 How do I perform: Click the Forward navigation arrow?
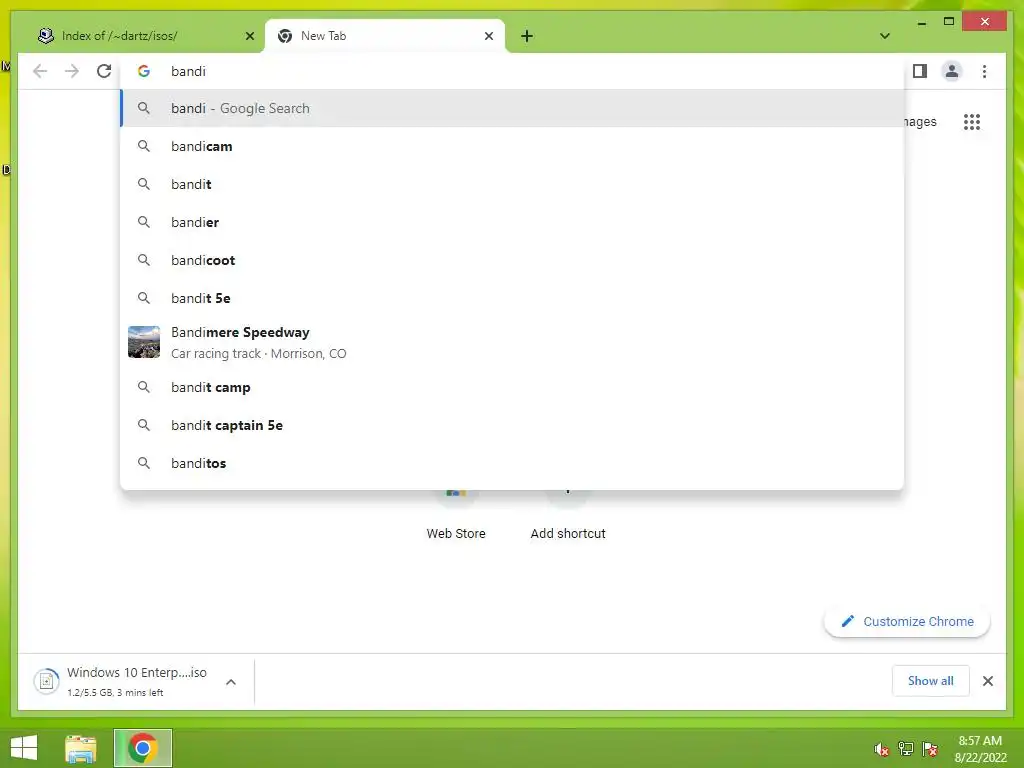[72, 71]
